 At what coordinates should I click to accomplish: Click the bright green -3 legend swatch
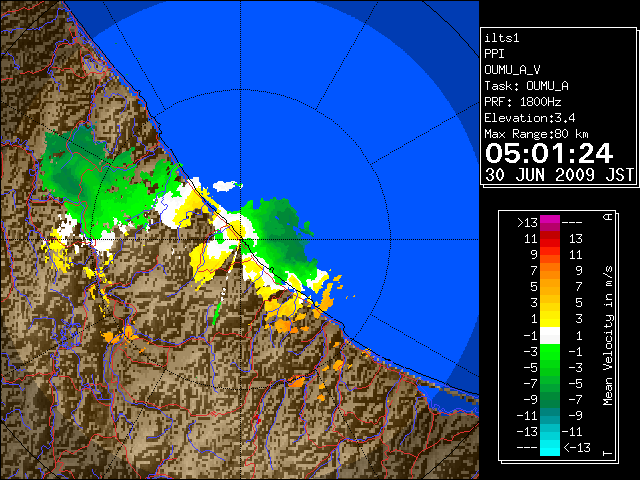coord(550,352)
